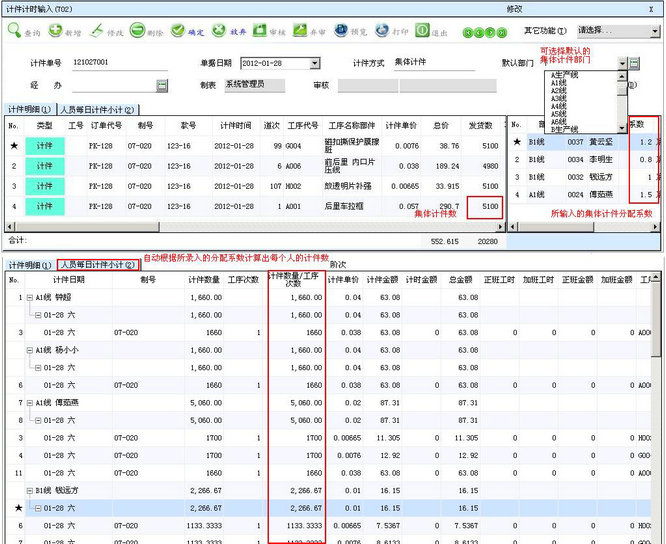
Task: Select B生产线 in department dropdown list
Action: point(564,129)
